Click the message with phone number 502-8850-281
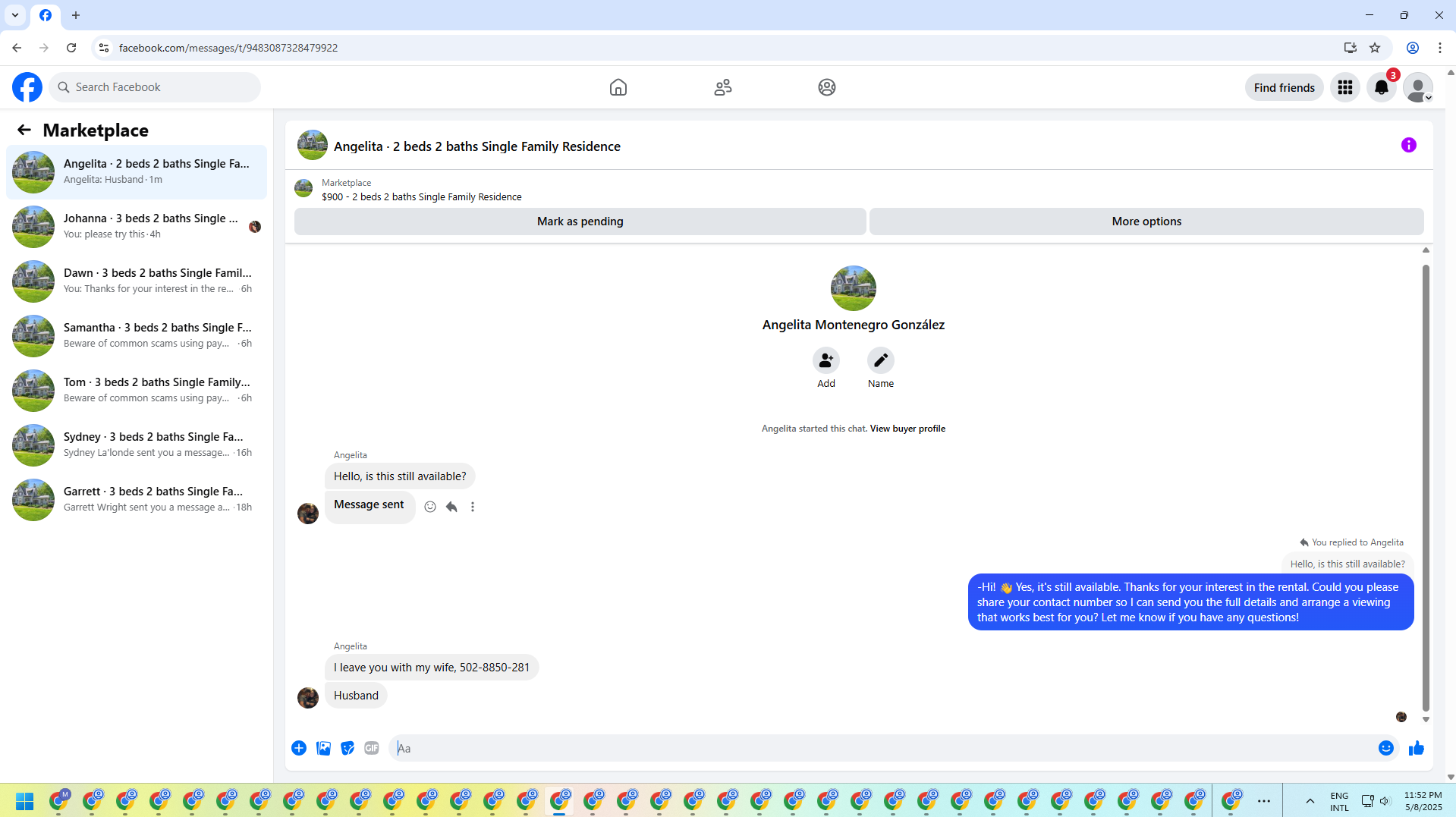Viewport: 1456px width, 817px height. coord(432,668)
